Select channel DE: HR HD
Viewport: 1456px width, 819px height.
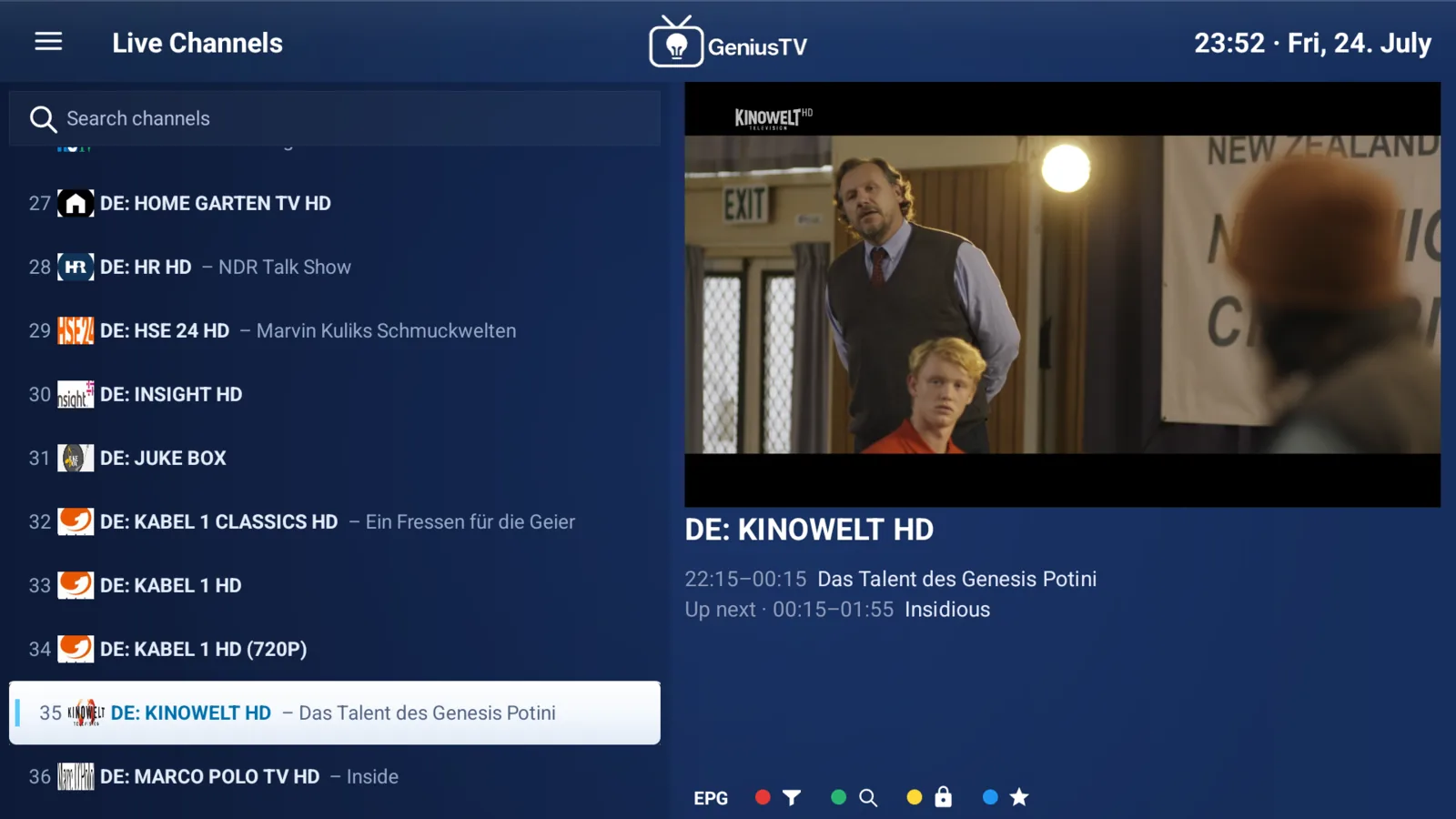[x=335, y=267]
